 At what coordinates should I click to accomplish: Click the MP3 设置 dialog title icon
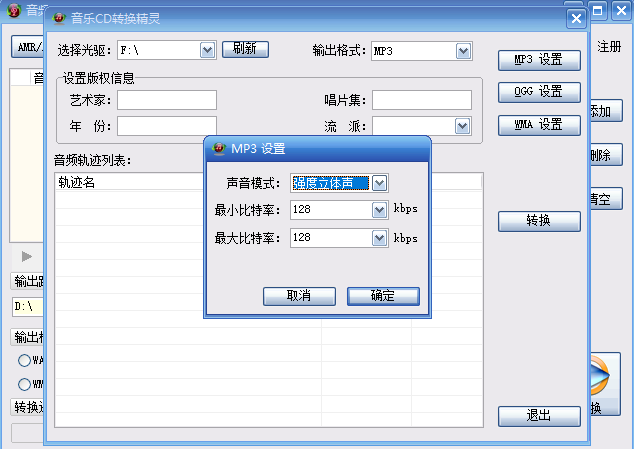pos(219,148)
